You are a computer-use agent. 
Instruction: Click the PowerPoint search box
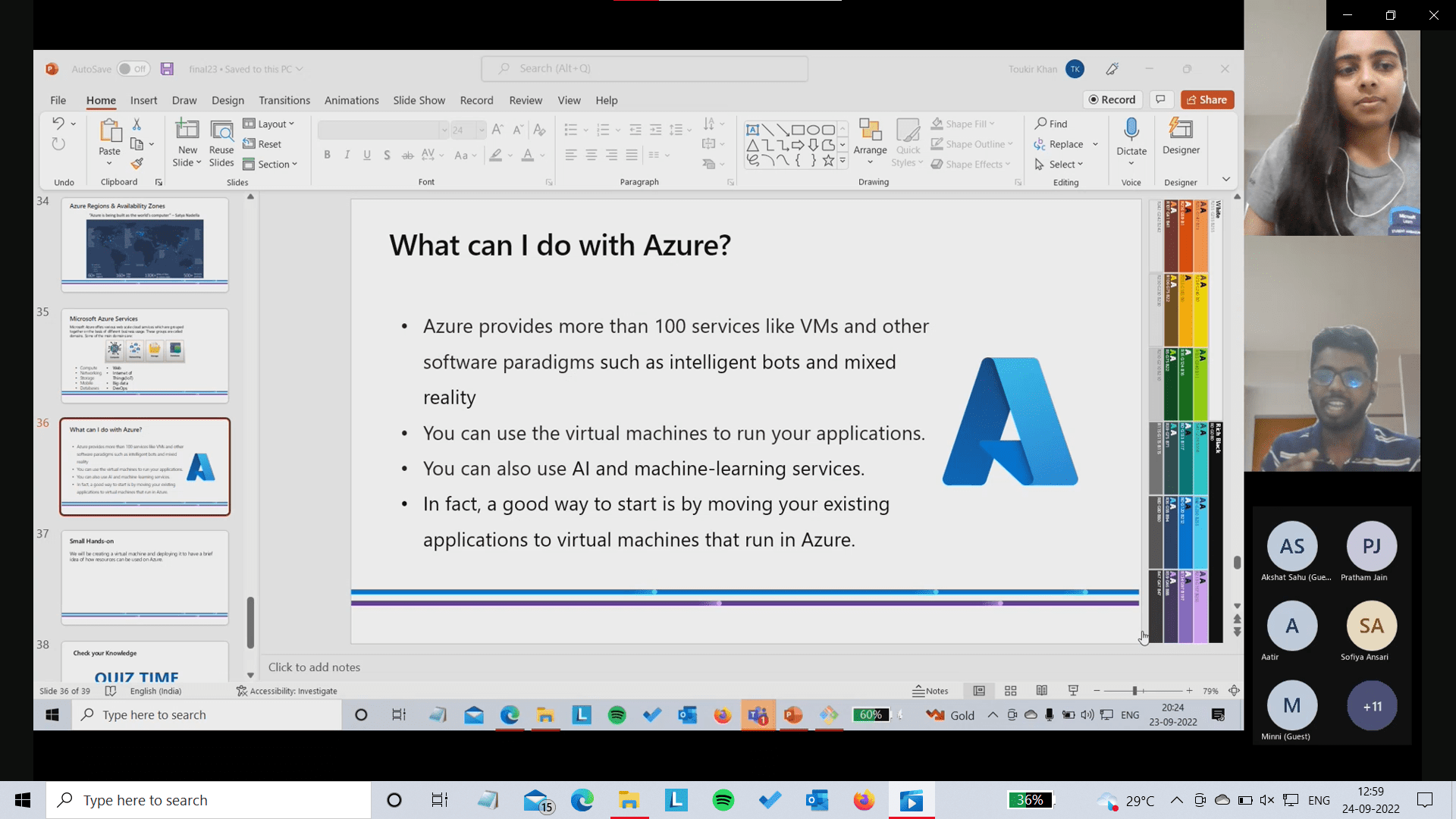point(645,68)
